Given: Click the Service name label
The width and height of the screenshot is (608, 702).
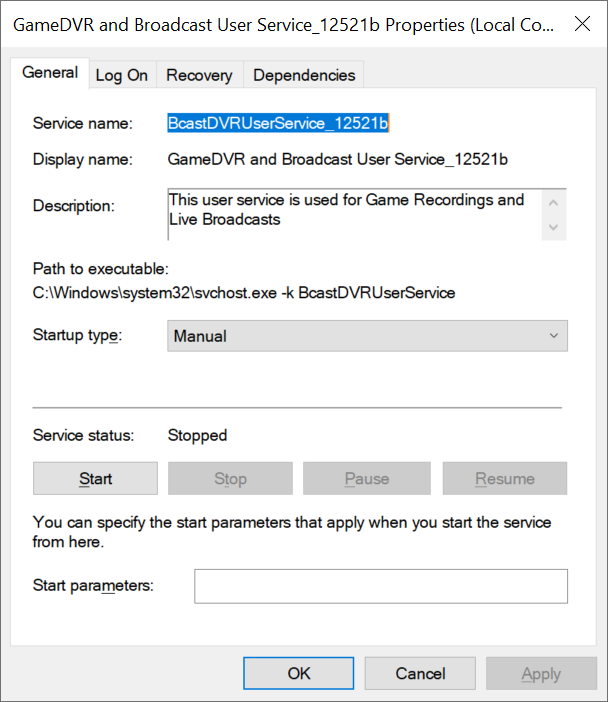Looking at the screenshot, I should [x=83, y=123].
